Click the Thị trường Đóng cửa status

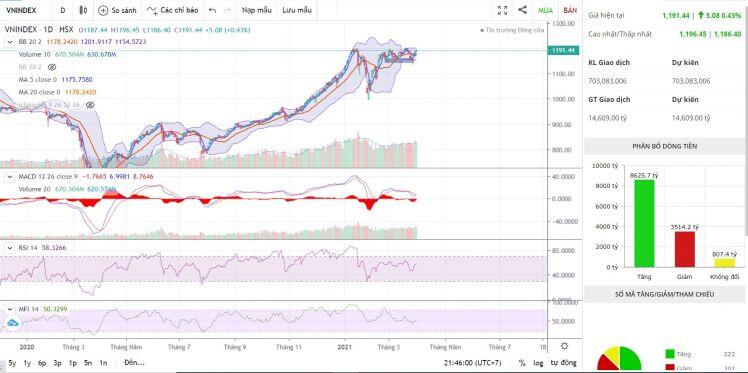(513, 30)
